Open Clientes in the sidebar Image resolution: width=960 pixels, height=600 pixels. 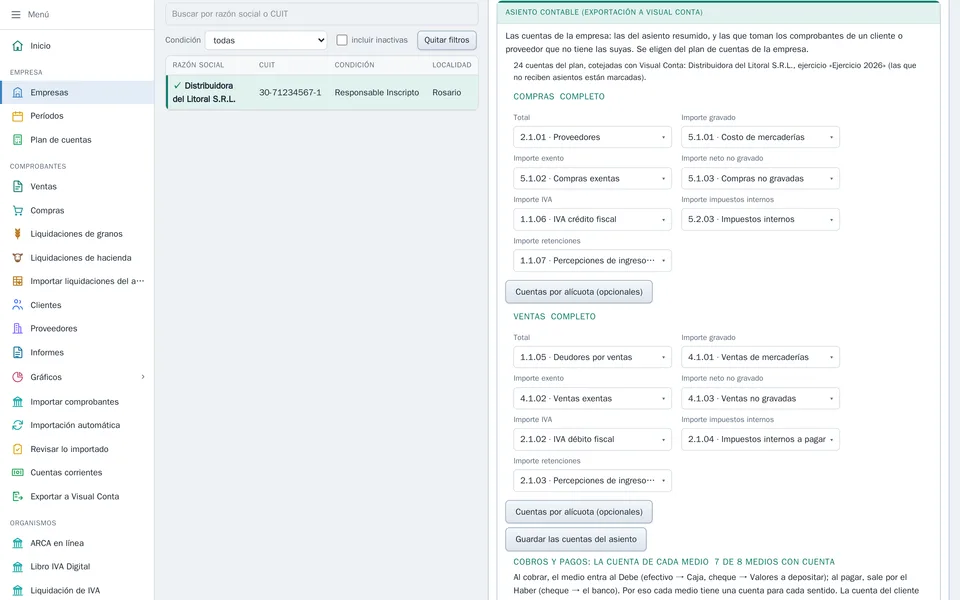77,305
